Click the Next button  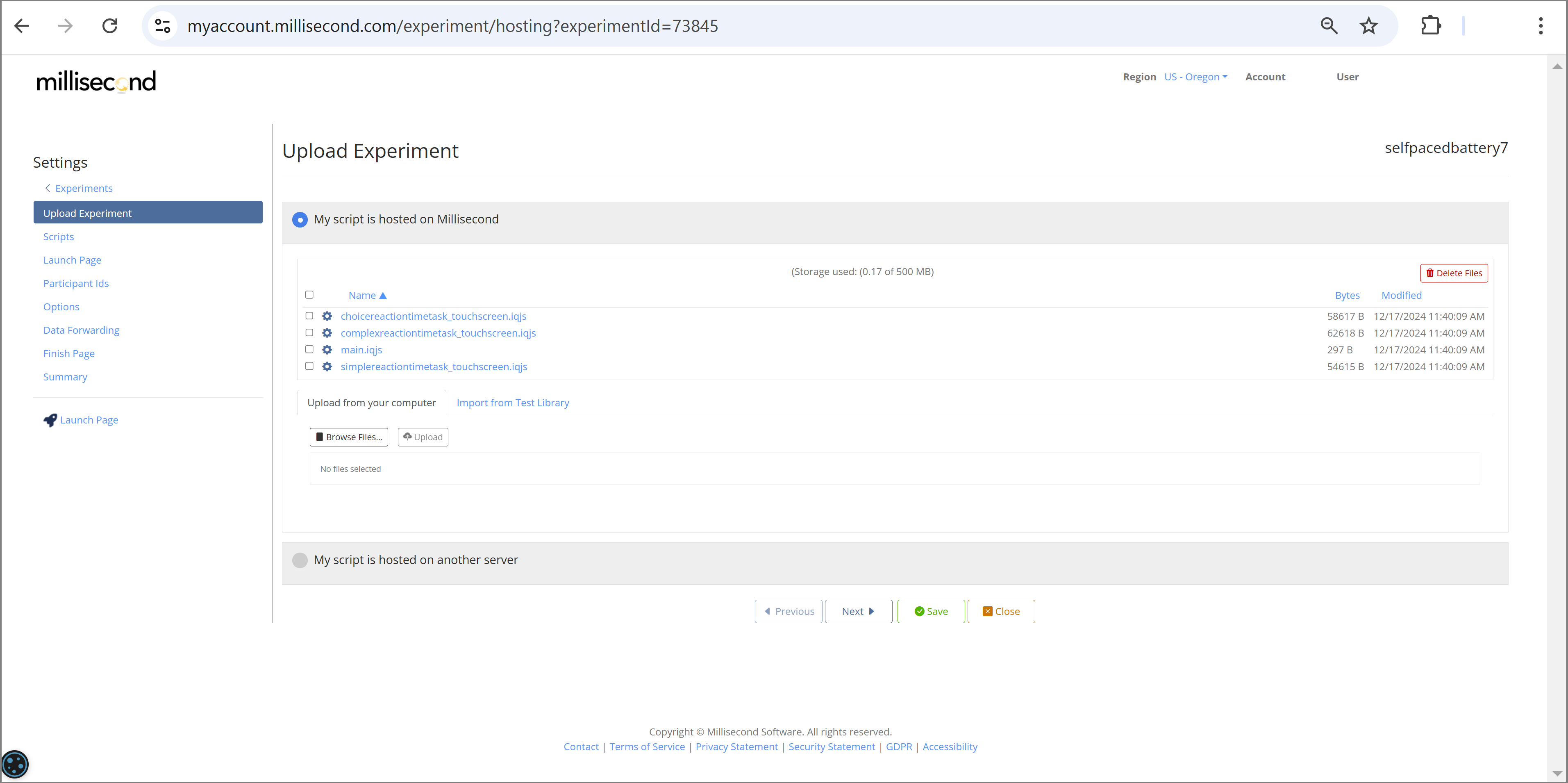point(858,611)
